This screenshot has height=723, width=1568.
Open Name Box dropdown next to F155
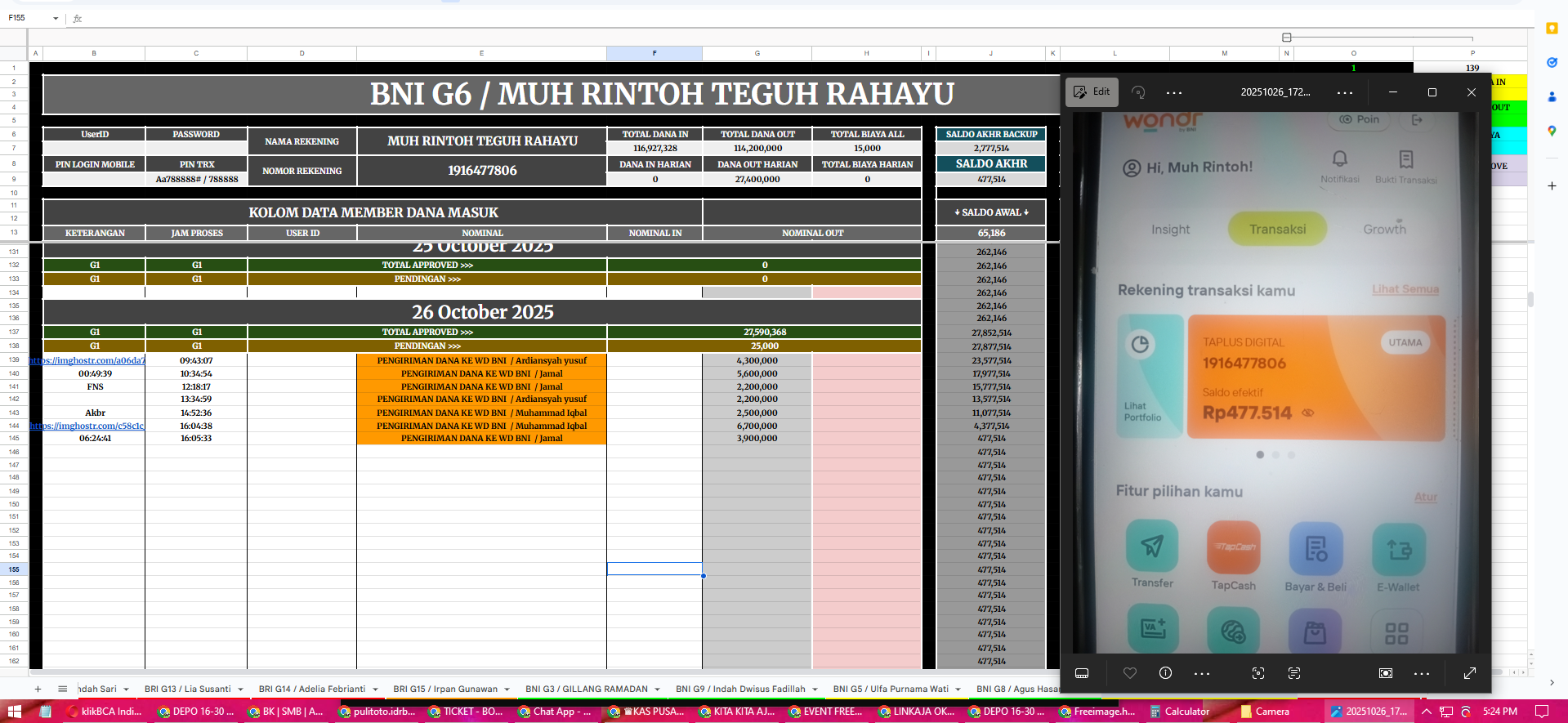(x=56, y=18)
